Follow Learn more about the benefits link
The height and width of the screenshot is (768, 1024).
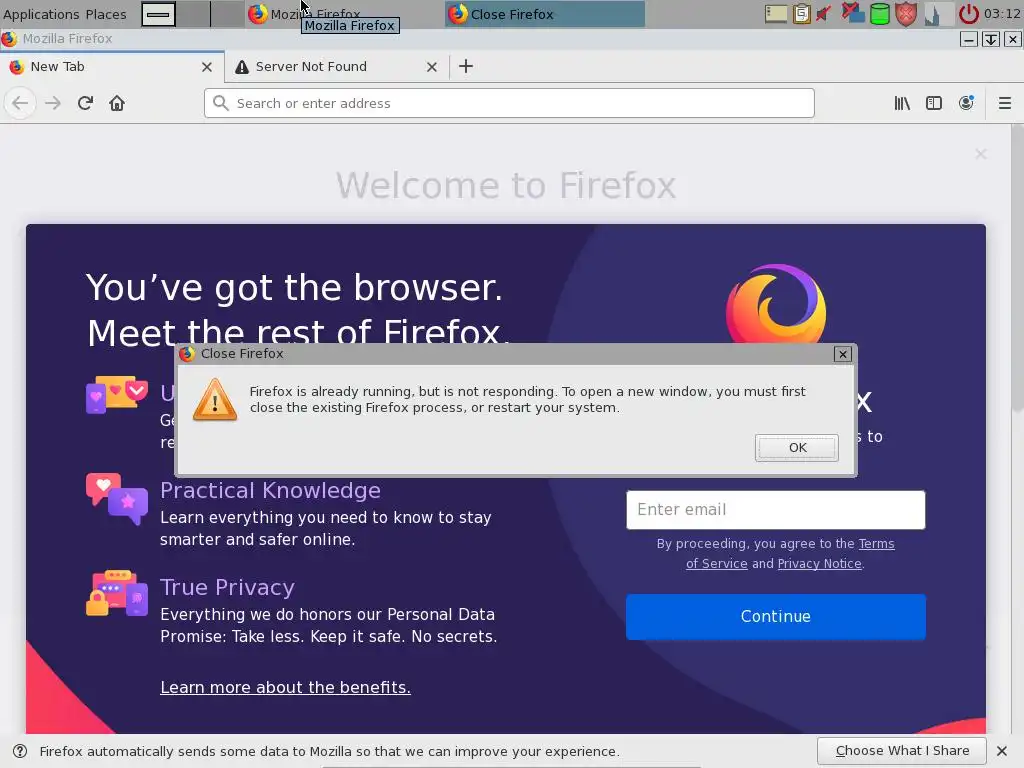pos(285,687)
